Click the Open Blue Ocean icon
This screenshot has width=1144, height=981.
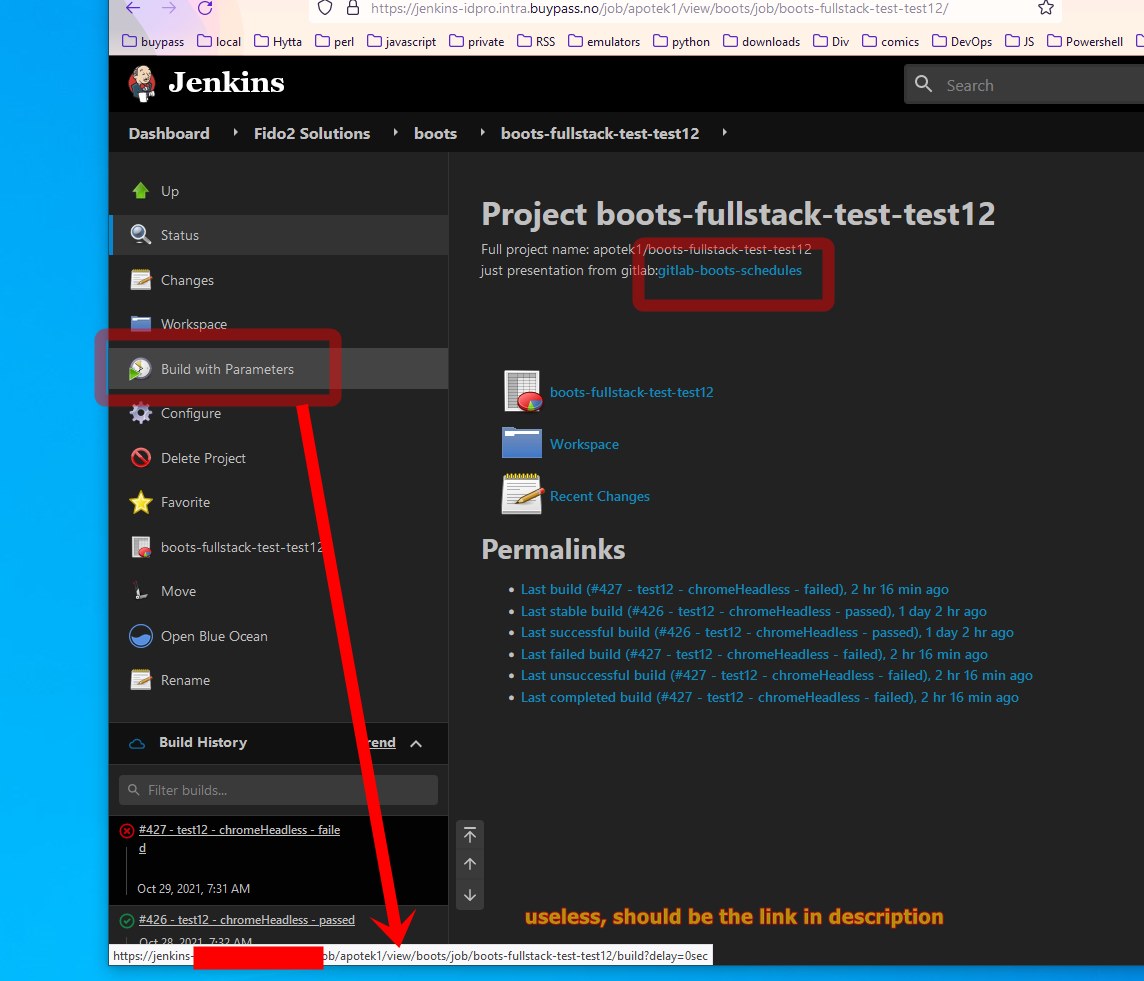click(141, 636)
